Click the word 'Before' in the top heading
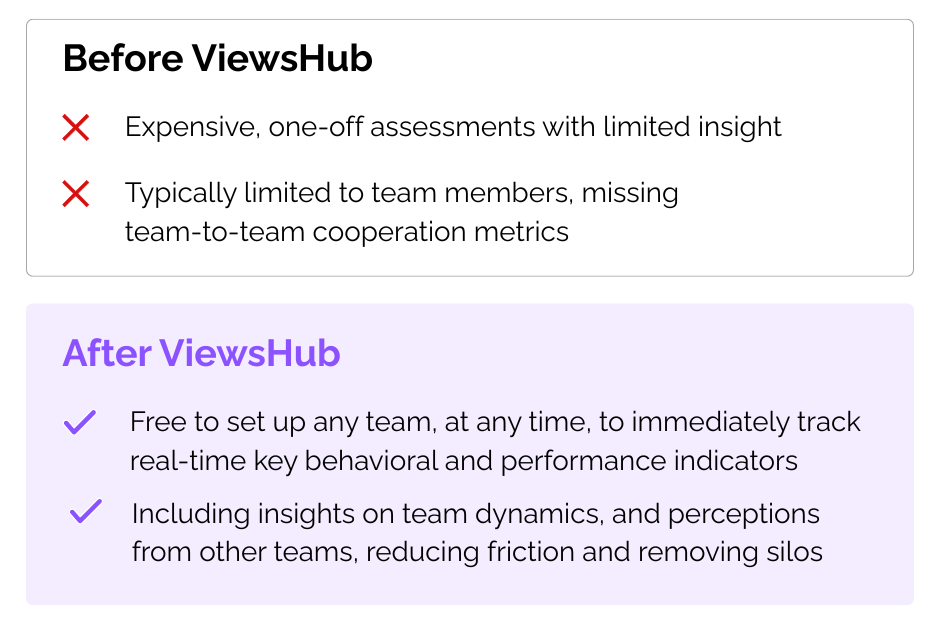 [x=123, y=58]
